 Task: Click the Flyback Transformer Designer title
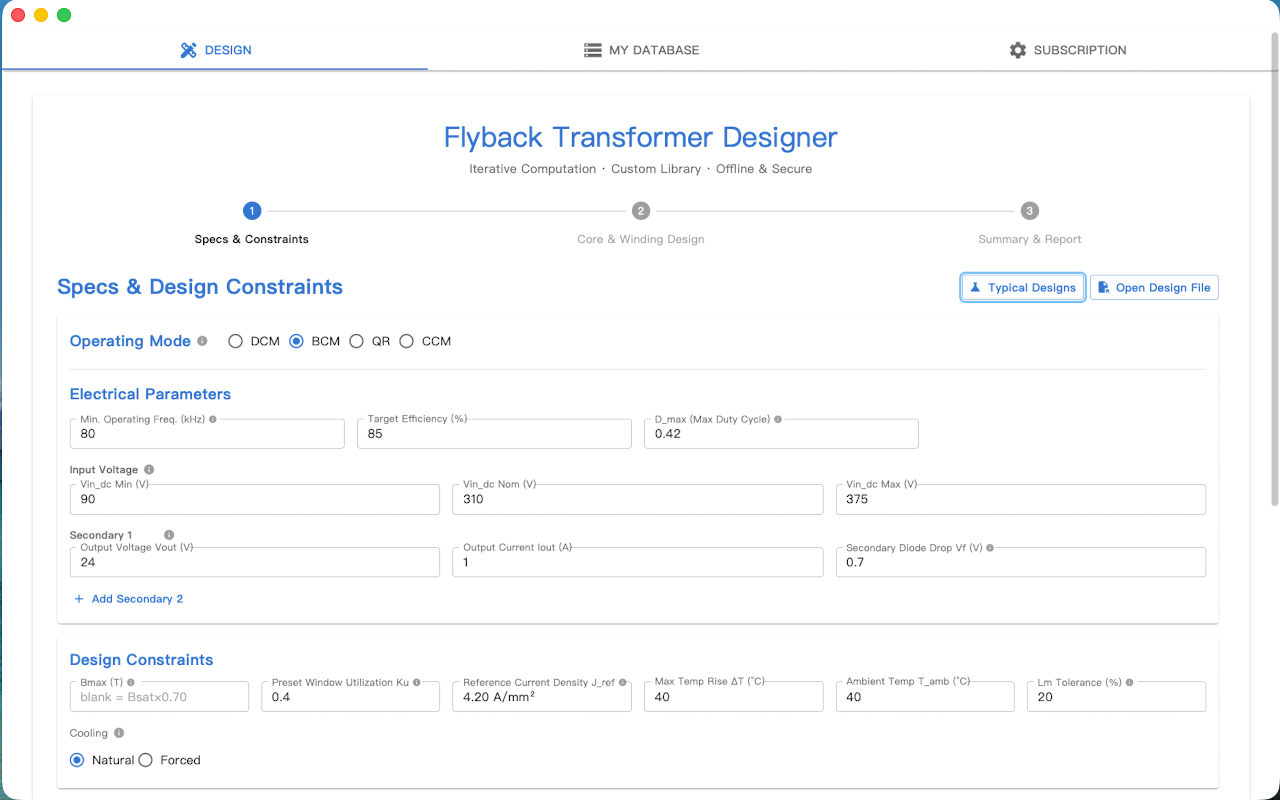[641, 137]
